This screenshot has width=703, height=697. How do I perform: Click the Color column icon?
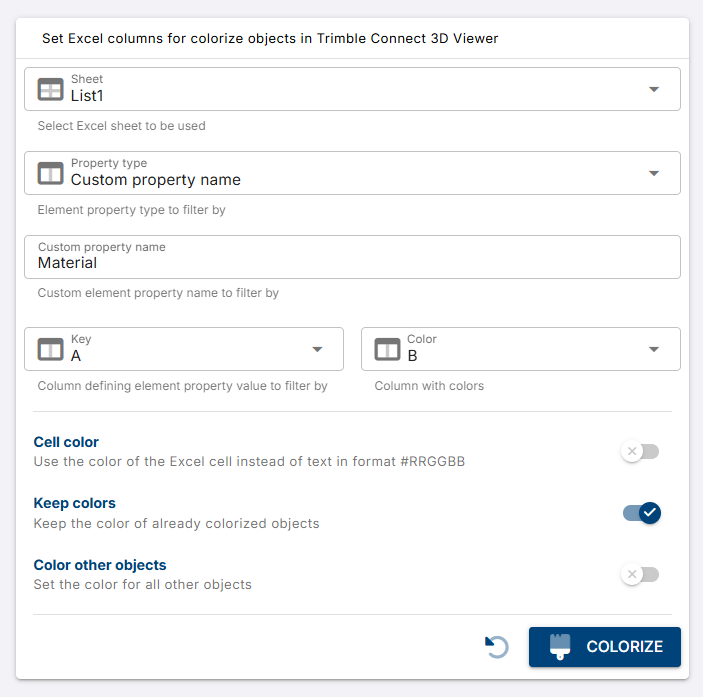pos(387,349)
